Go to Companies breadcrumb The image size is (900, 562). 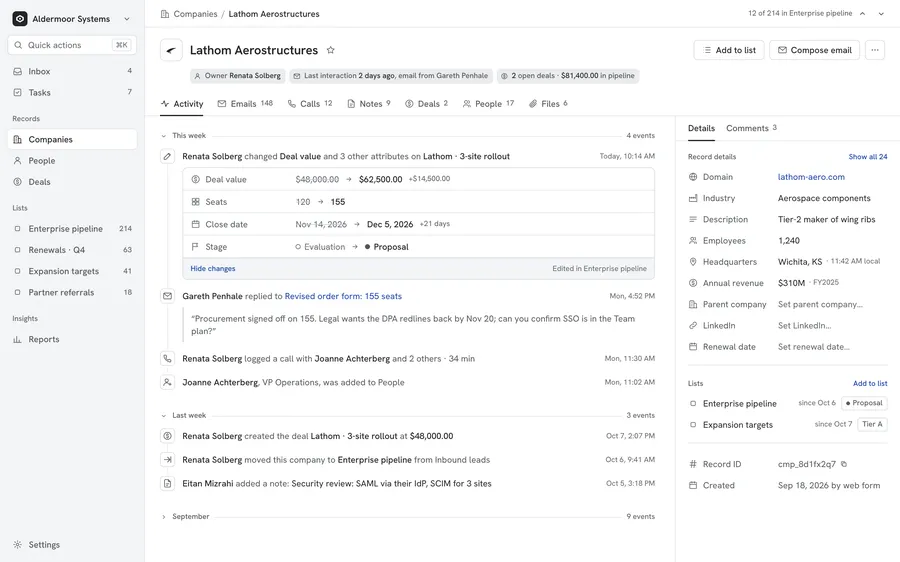coord(195,14)
